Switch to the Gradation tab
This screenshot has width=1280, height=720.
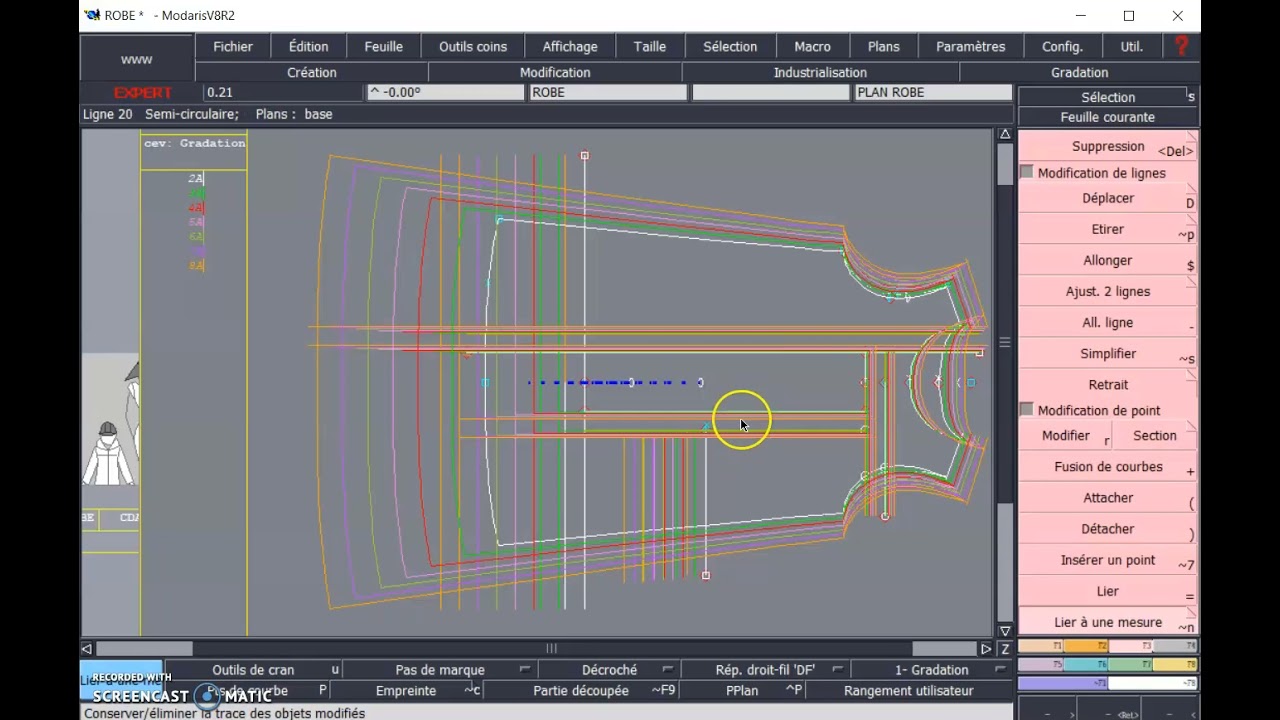[1080, 72]
